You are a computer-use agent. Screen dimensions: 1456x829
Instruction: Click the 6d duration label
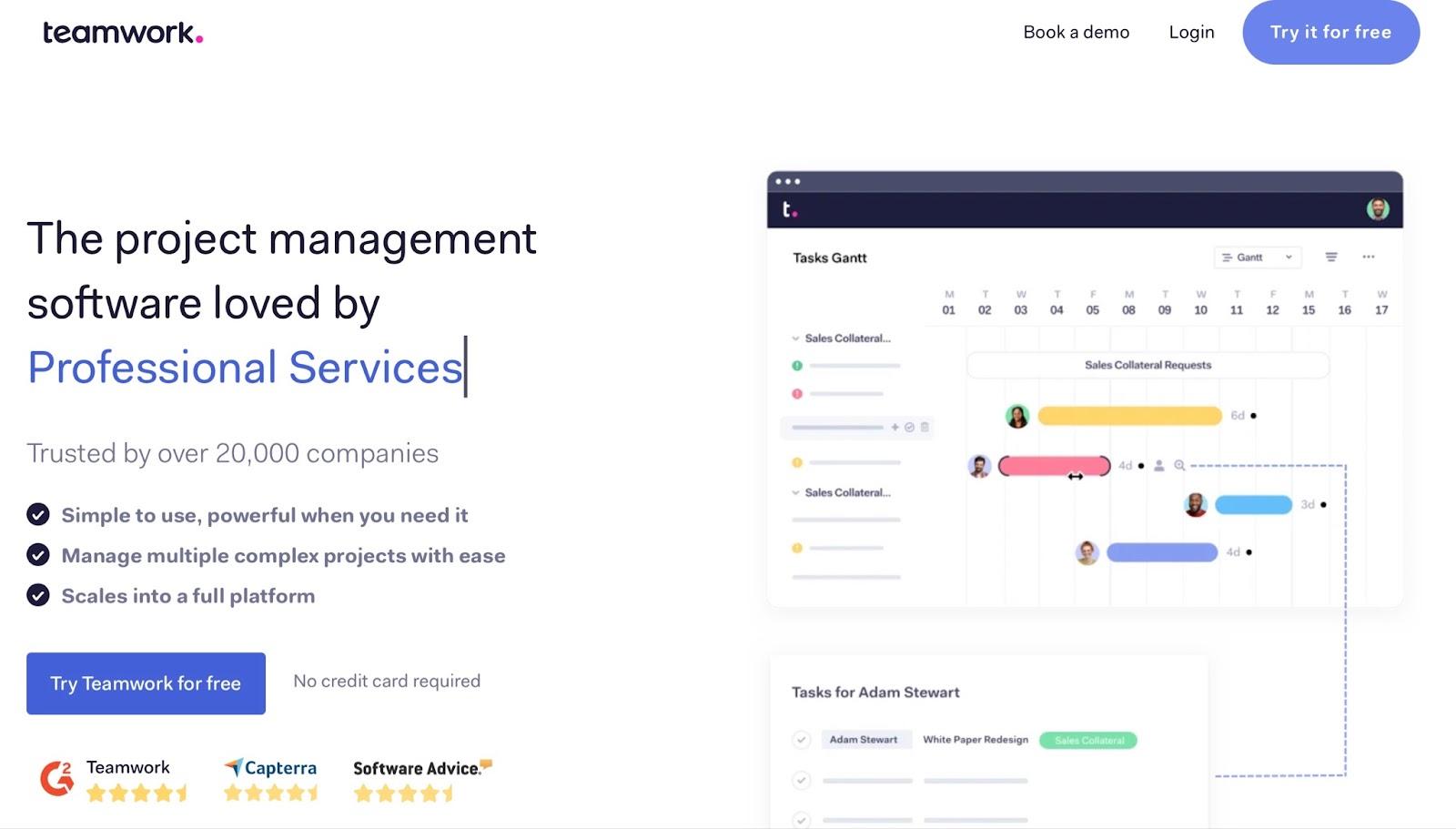tap(1238, 416)
